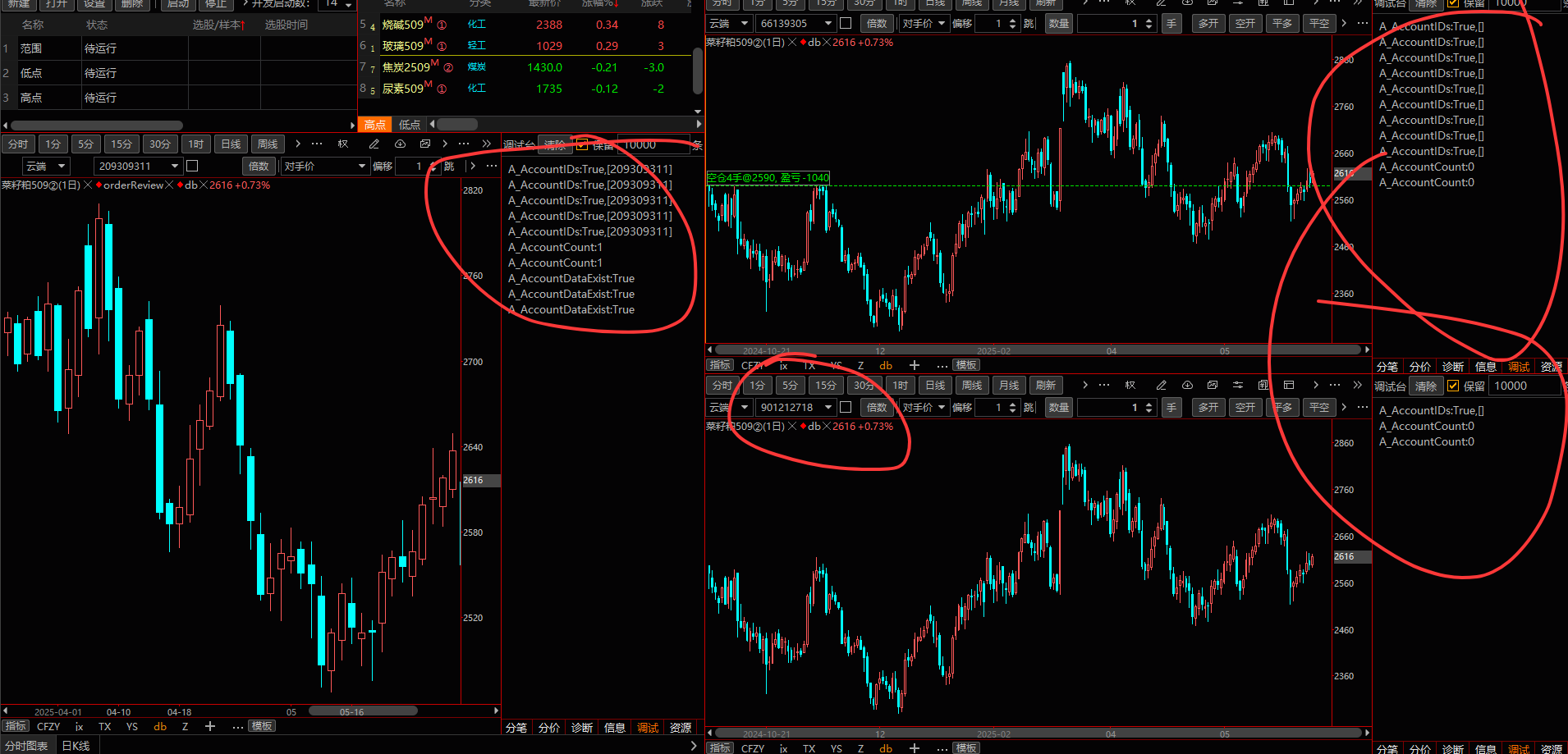The image size is (1568, 754).
Task: Select the 玻璃509 row in quote list
Action: [x=525, y=46]
